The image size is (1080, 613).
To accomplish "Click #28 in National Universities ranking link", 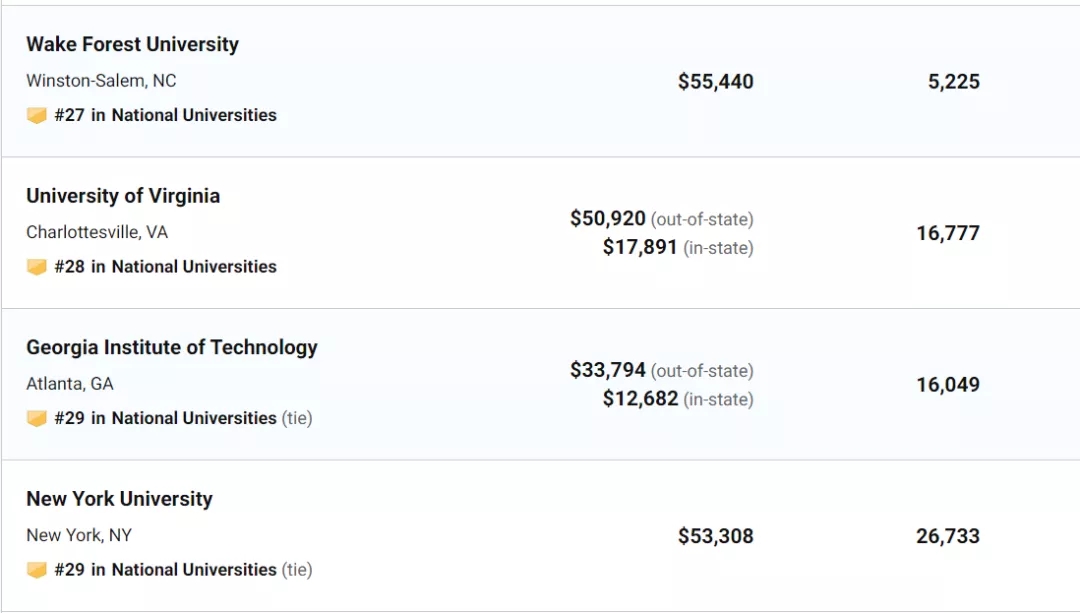I will (x=165, y=267).
